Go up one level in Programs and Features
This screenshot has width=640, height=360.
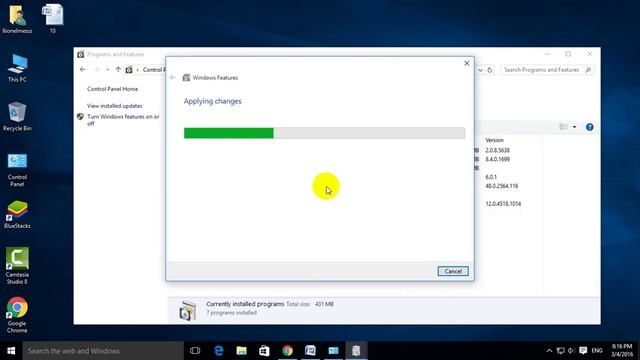pos(118,70)
